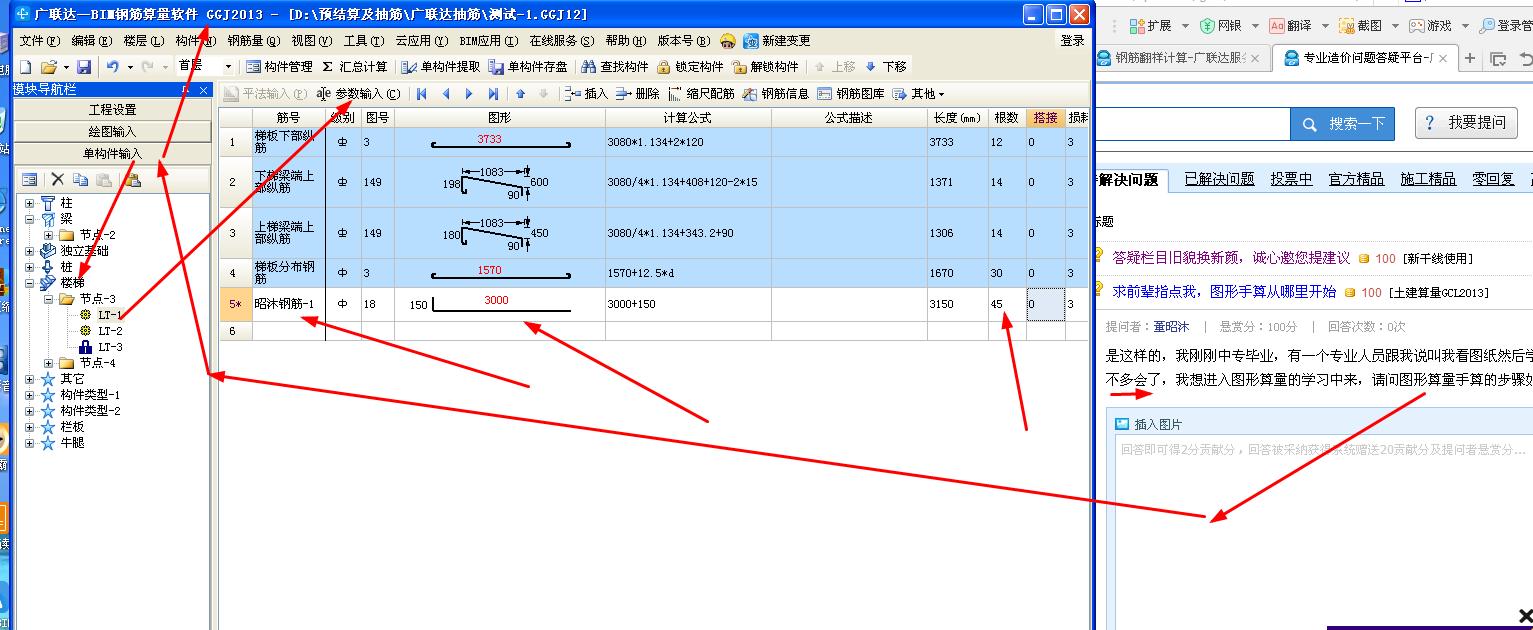Open 帮助(H) menu
The width and height of the screenshot is (1533, 630).
click(626, 41)
